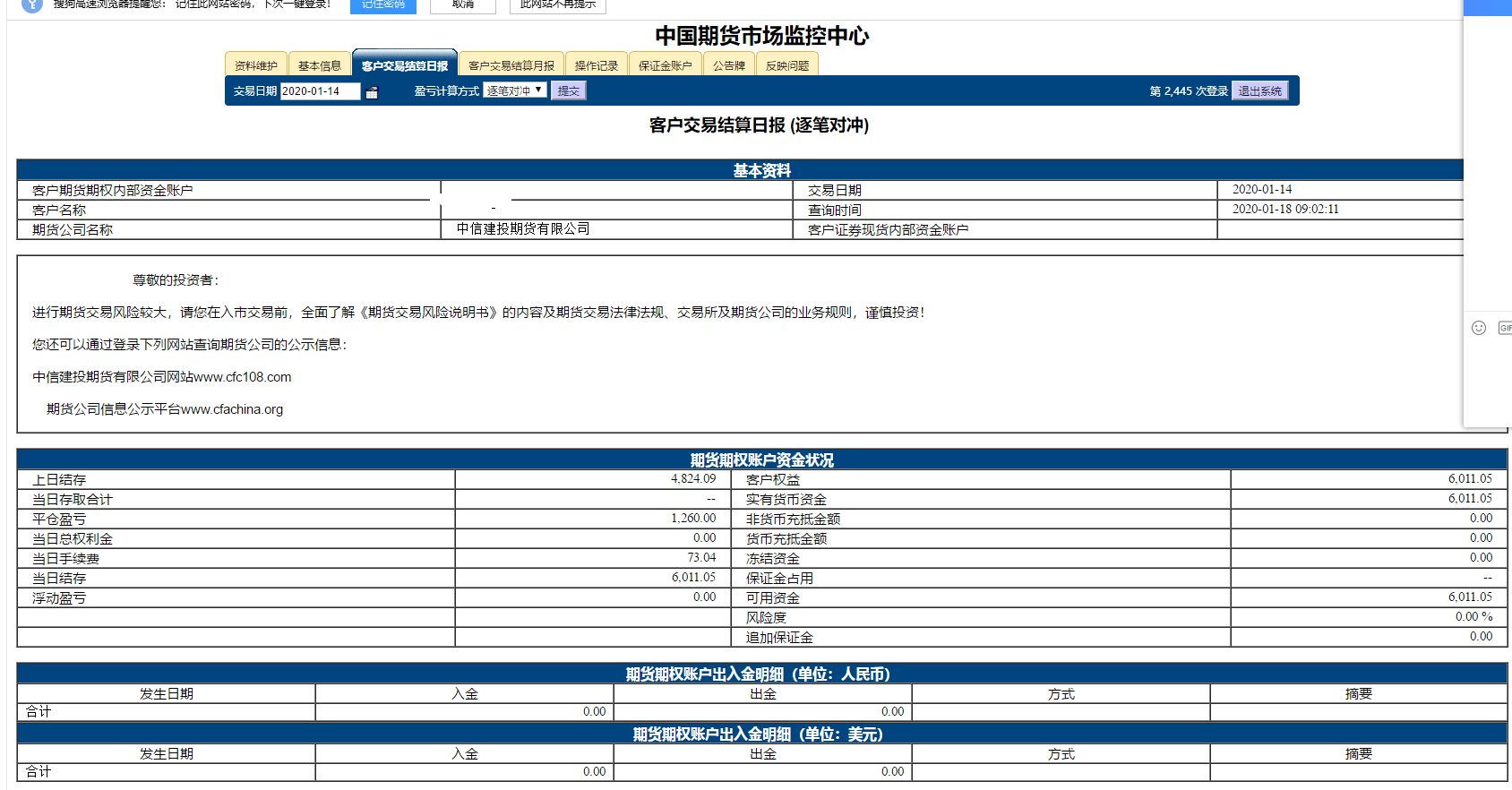Switch to the 资料维护 tab
This screenshot has width=1512, height=790.
click(256, 65)
